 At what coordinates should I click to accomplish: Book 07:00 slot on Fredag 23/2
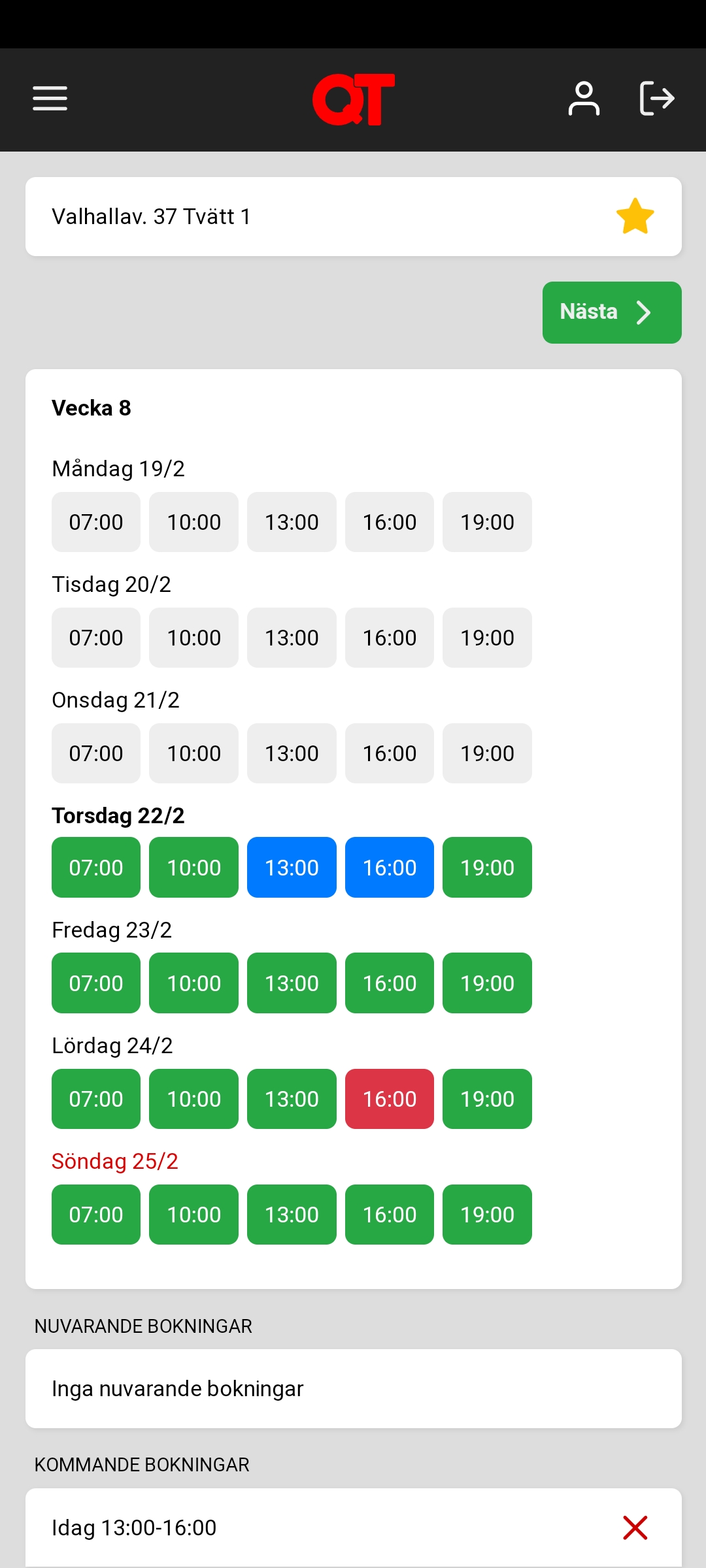tap(96, 983)
